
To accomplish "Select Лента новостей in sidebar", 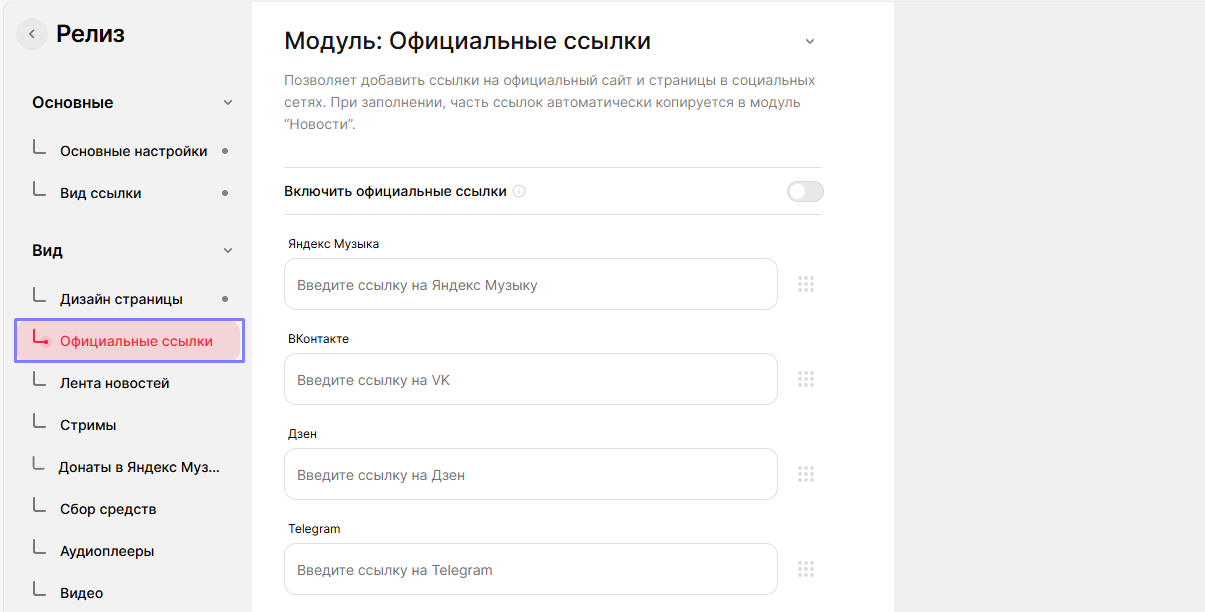I will click(114, 383).
